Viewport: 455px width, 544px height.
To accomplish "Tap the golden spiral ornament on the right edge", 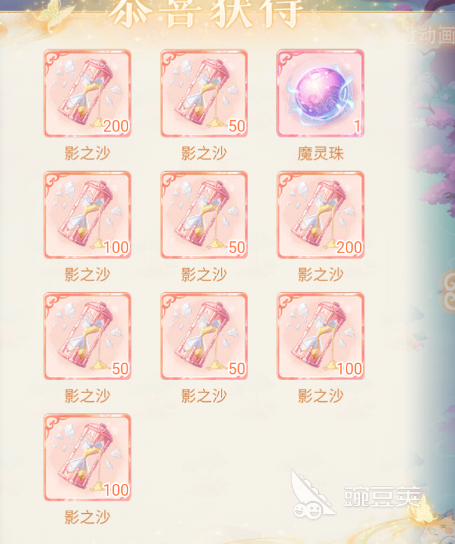I will (448, 289).
